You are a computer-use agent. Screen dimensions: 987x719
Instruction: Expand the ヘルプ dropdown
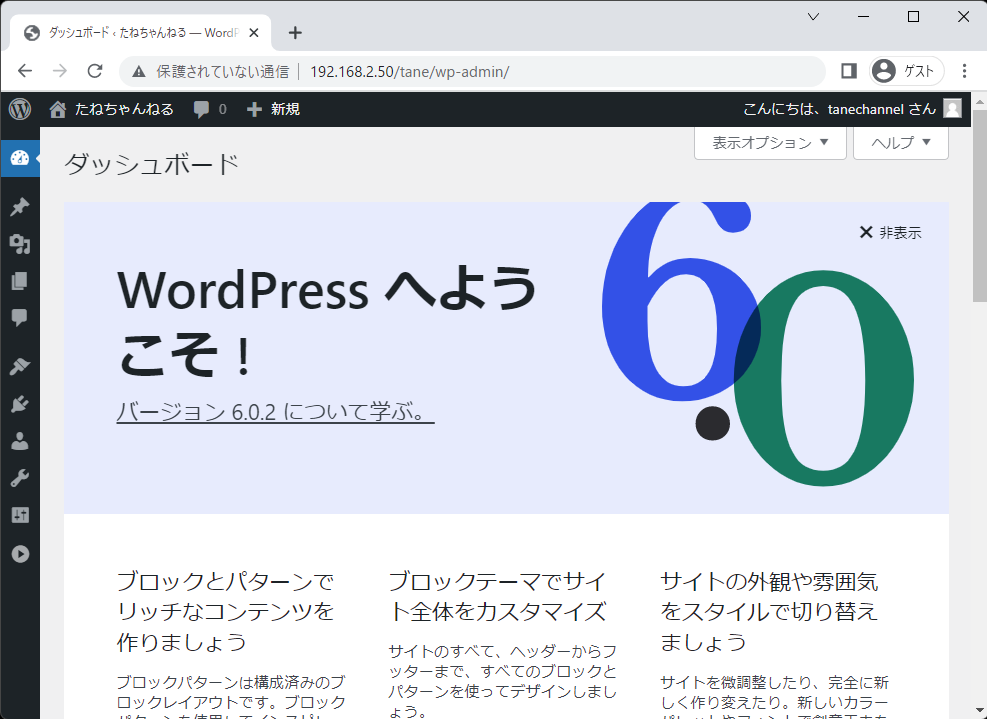tap(900, 143)
